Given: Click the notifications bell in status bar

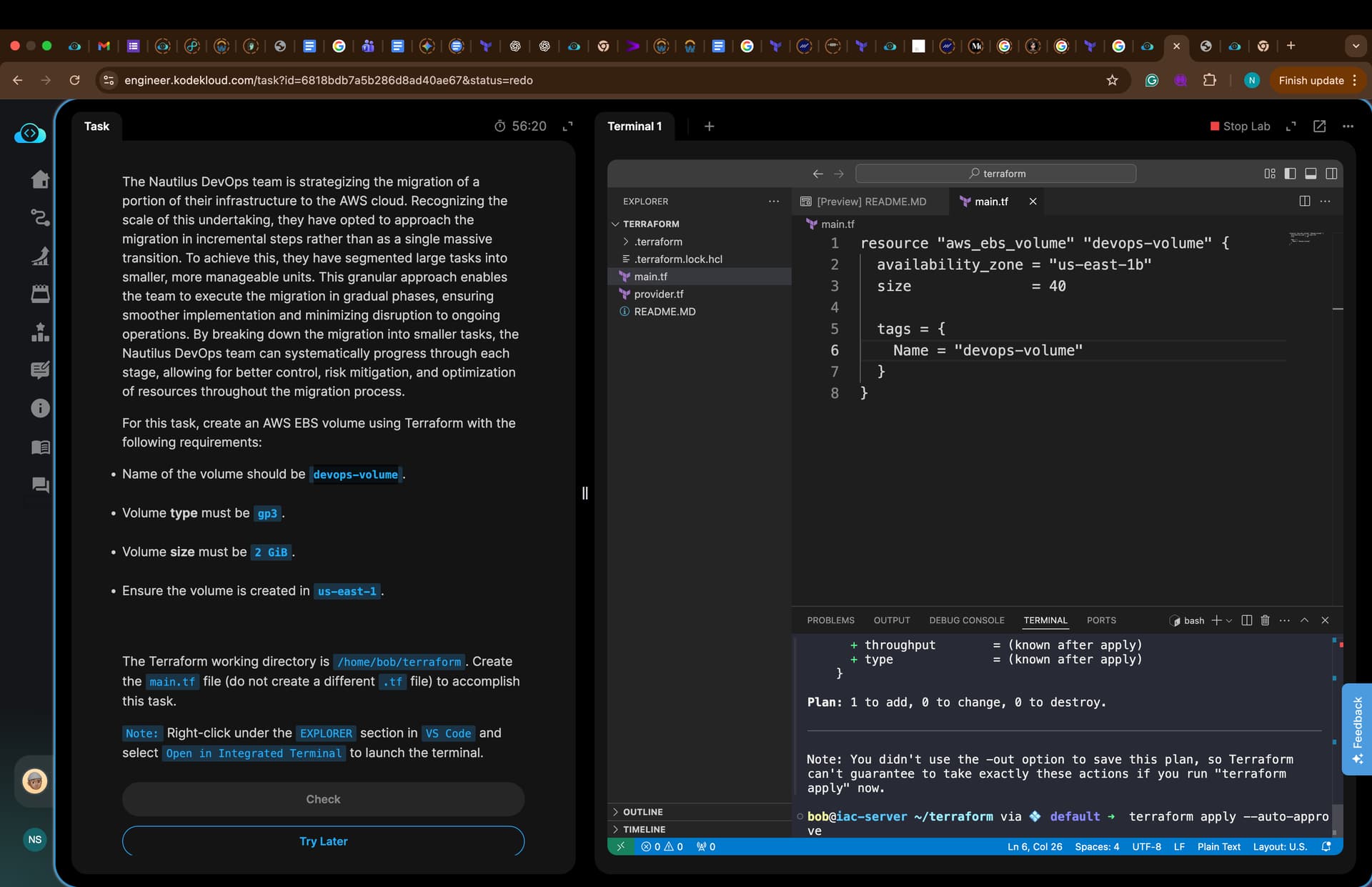Looking at the screenshot, I should pyautogui.click(x=1326, y=846).
